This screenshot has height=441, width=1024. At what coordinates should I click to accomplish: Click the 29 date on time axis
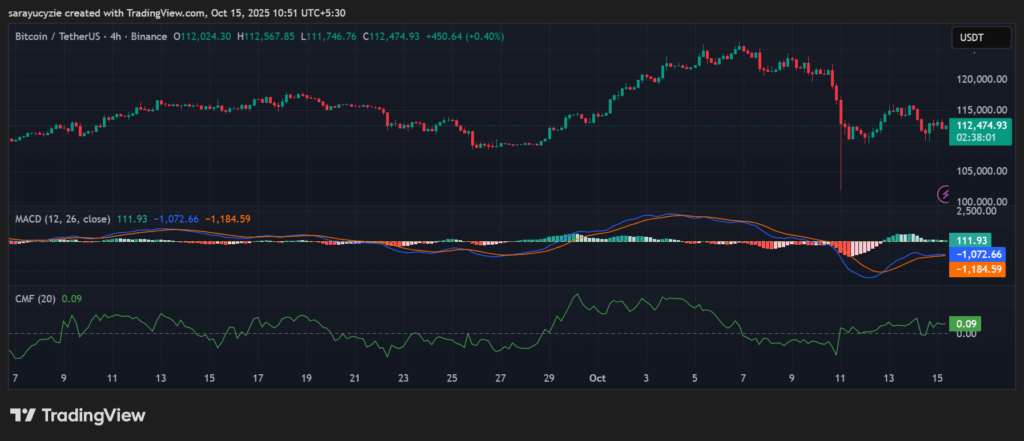(x=548, y=379)
